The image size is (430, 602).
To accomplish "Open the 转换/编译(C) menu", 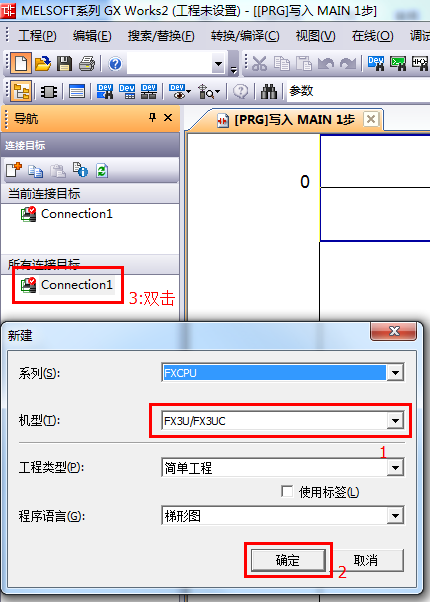I will 245,36.
